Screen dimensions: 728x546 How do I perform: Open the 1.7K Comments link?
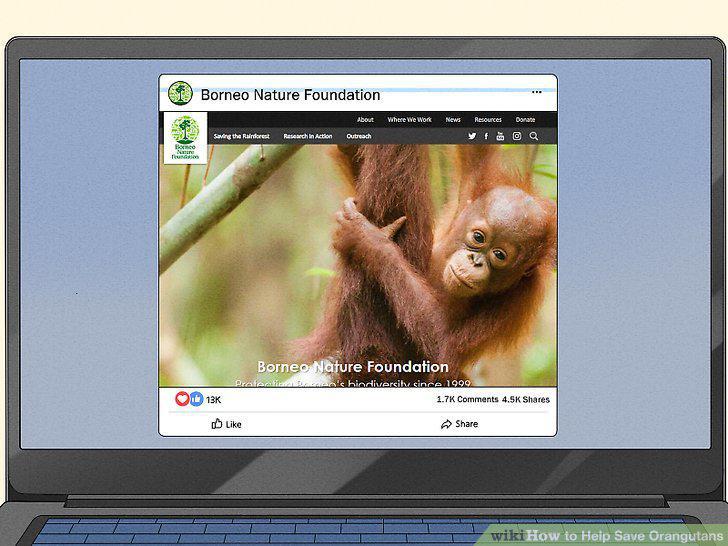pyautogui.click(x=467, y=399)
